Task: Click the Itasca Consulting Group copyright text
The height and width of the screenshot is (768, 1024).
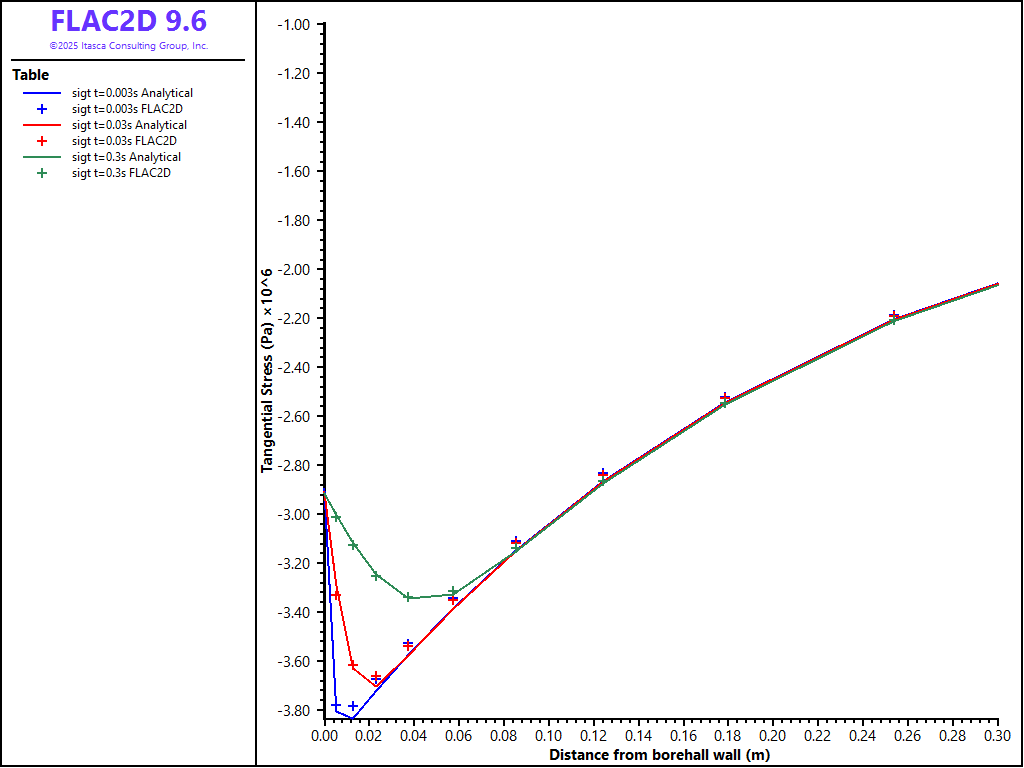Action: tap(128, 46)
